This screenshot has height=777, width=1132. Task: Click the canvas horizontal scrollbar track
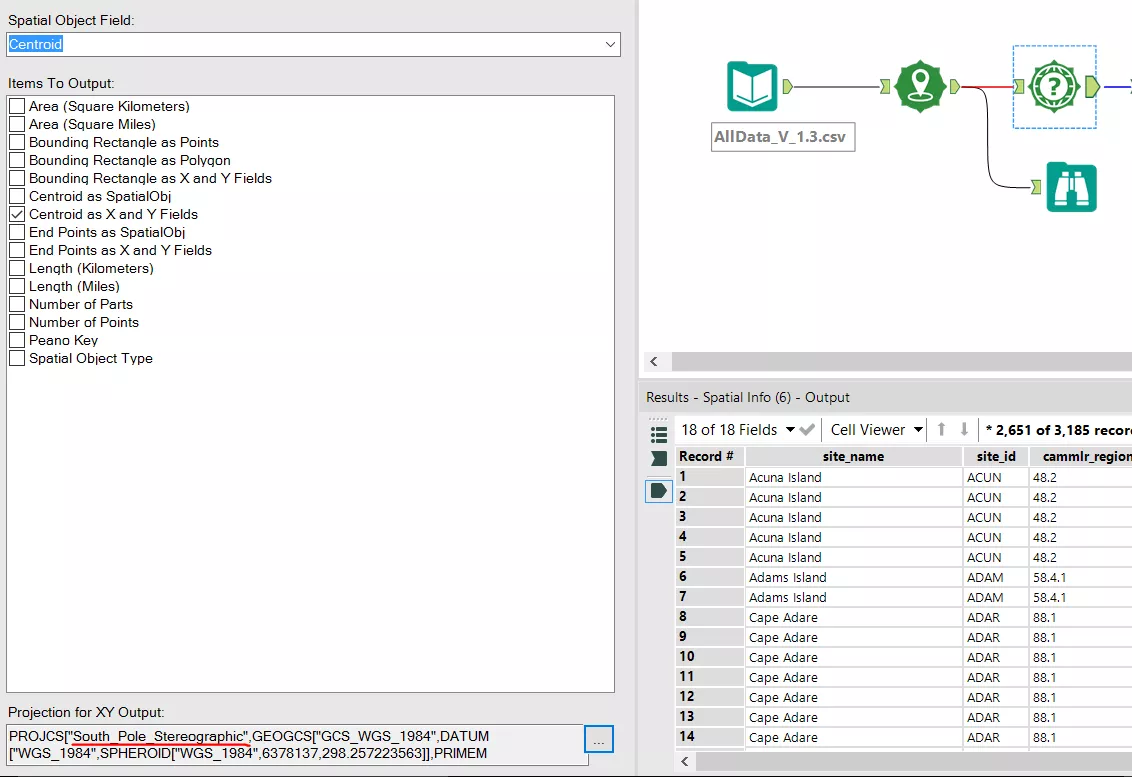click(x=902, y=362)
